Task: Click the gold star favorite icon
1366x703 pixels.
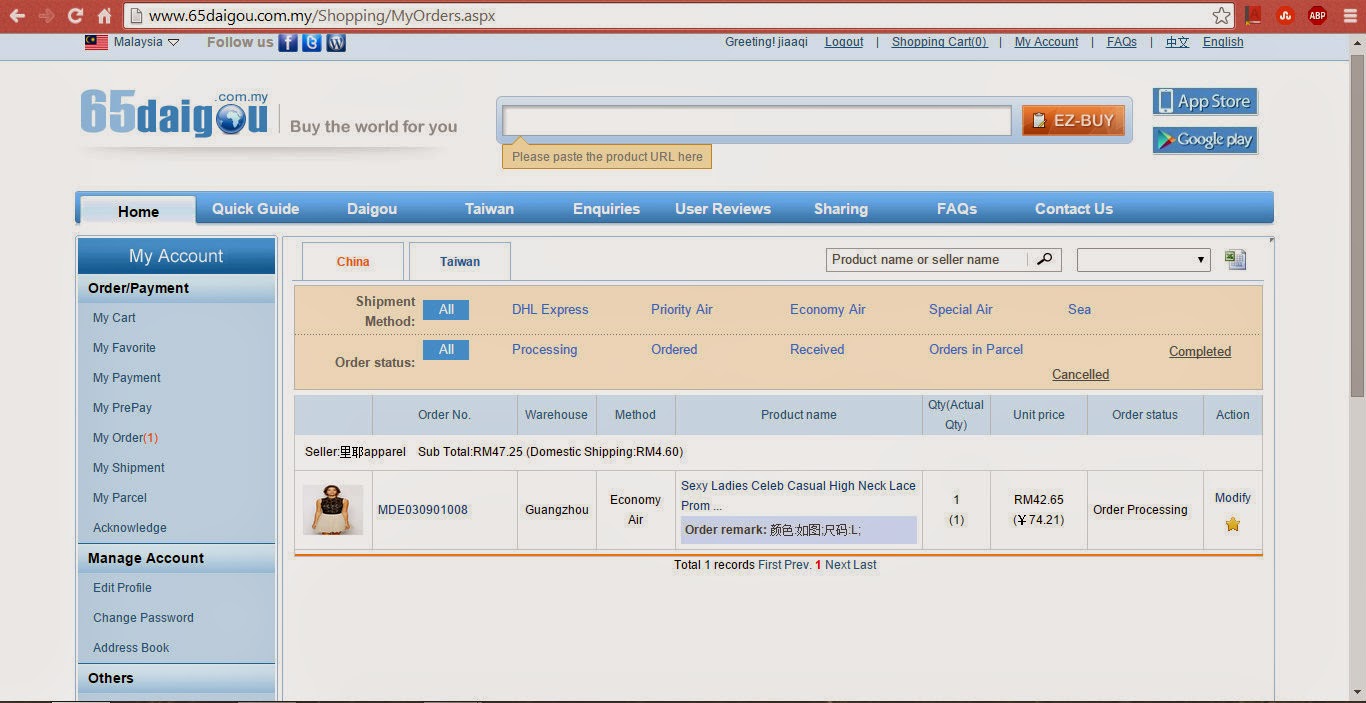Action: coord(1232,524)
